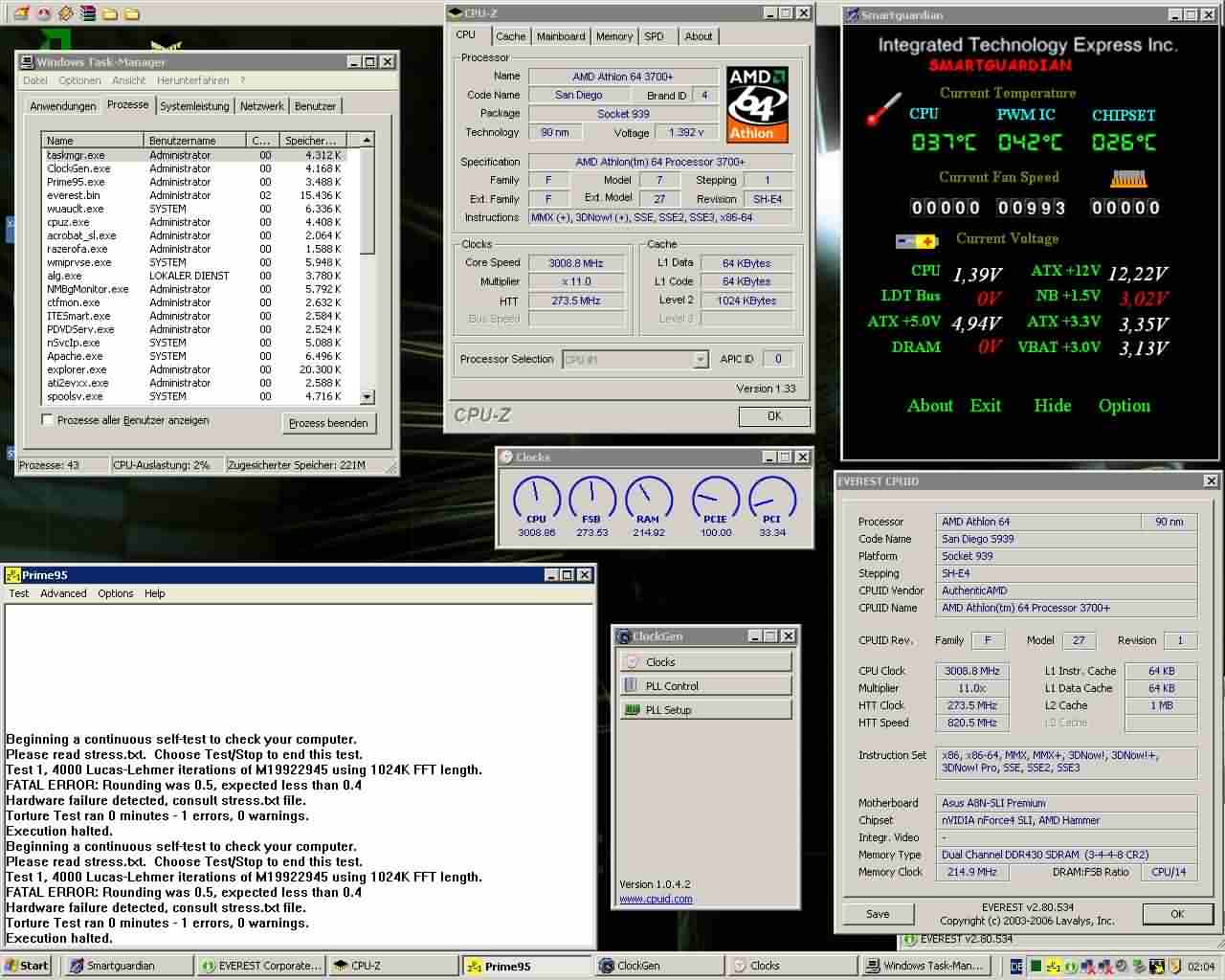The height and width of the screenshot is (980, 1225).
Task: Click the Prime95 title bar icon
Action: click(13, 575)
